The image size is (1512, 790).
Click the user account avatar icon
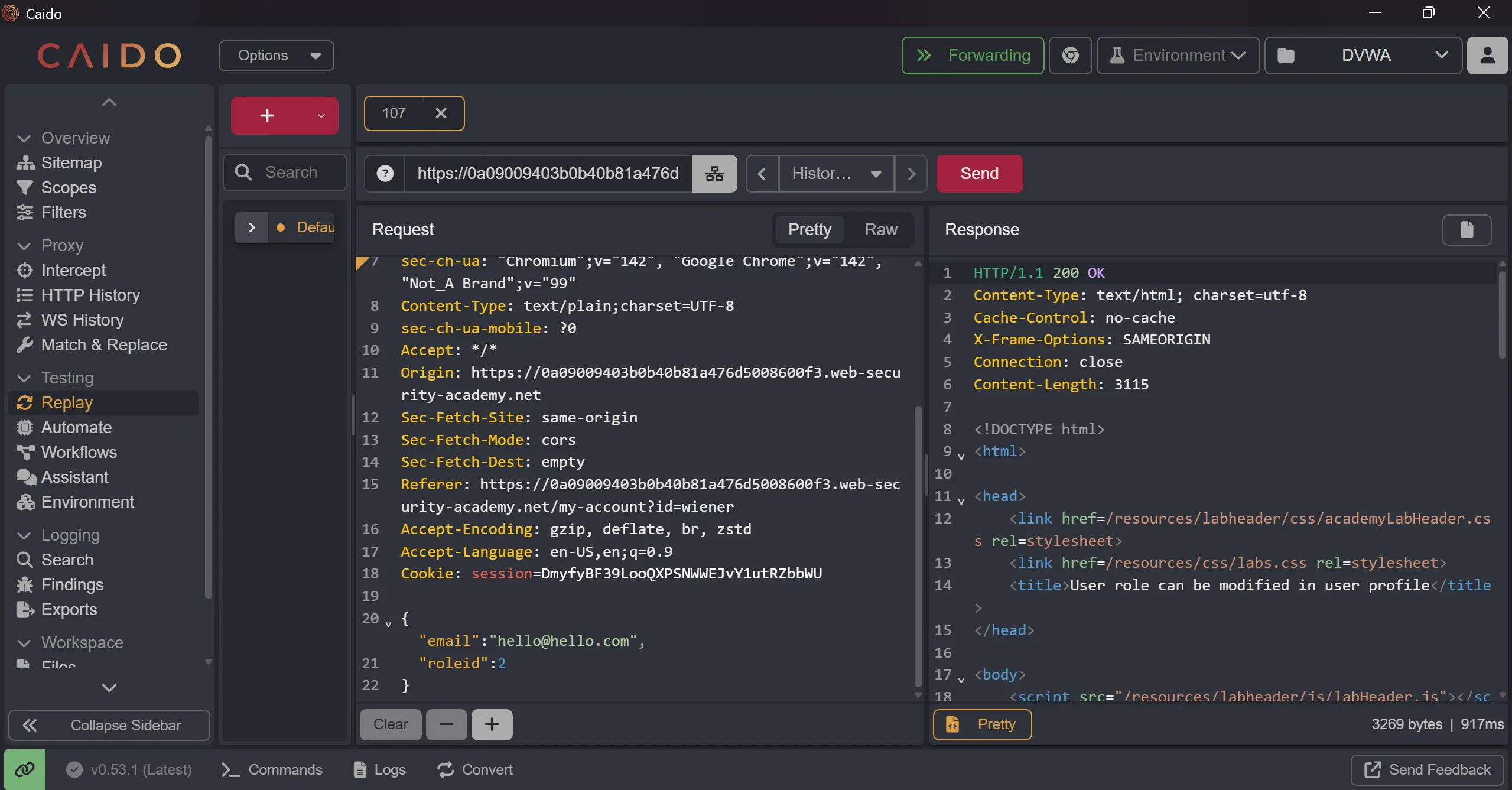pyautogui.click(x=1487, y=56)
